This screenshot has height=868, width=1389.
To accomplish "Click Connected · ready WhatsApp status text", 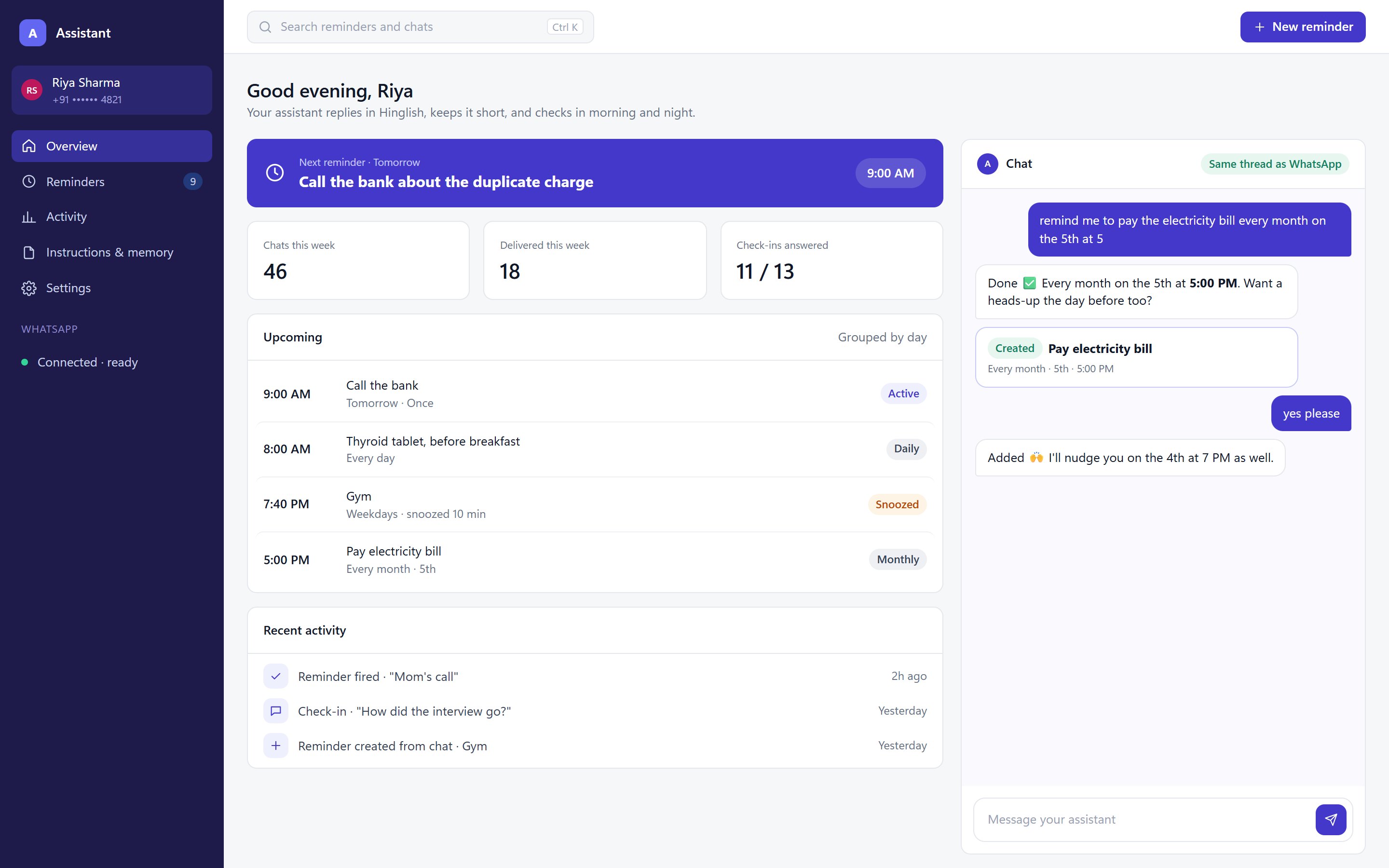I will [88, 362].
